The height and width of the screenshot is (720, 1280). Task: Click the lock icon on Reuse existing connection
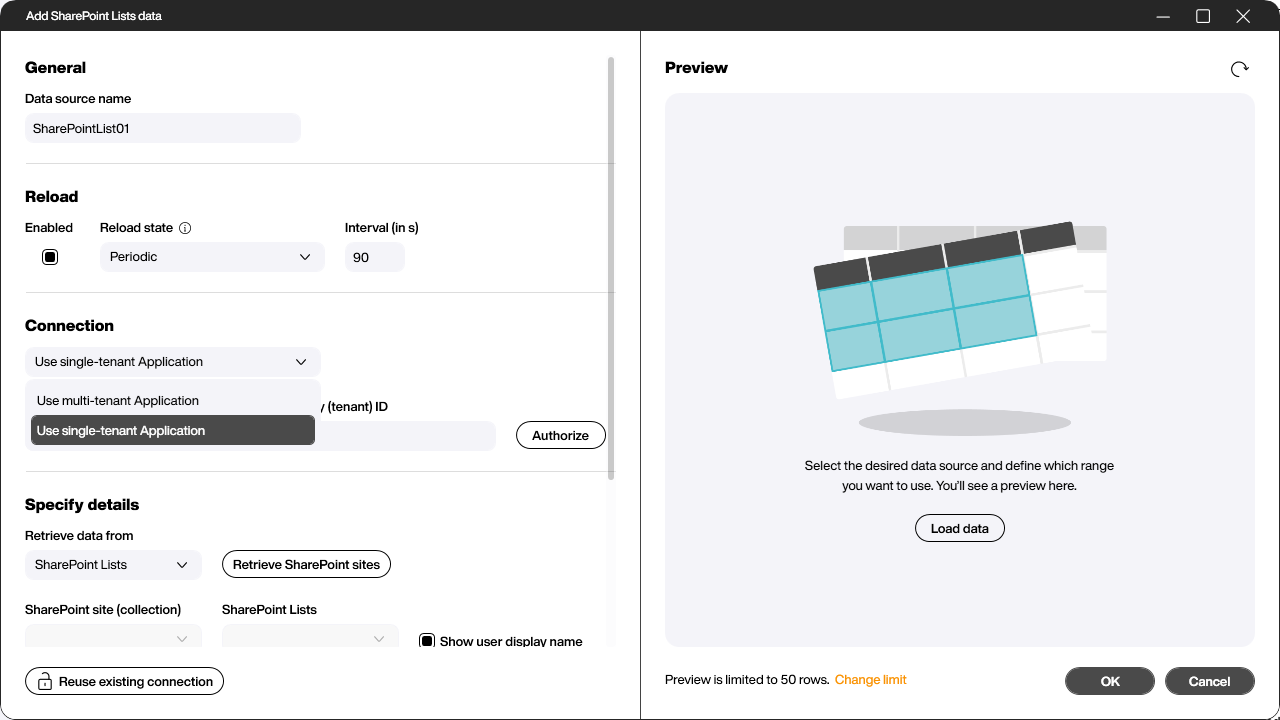[45, 682]
